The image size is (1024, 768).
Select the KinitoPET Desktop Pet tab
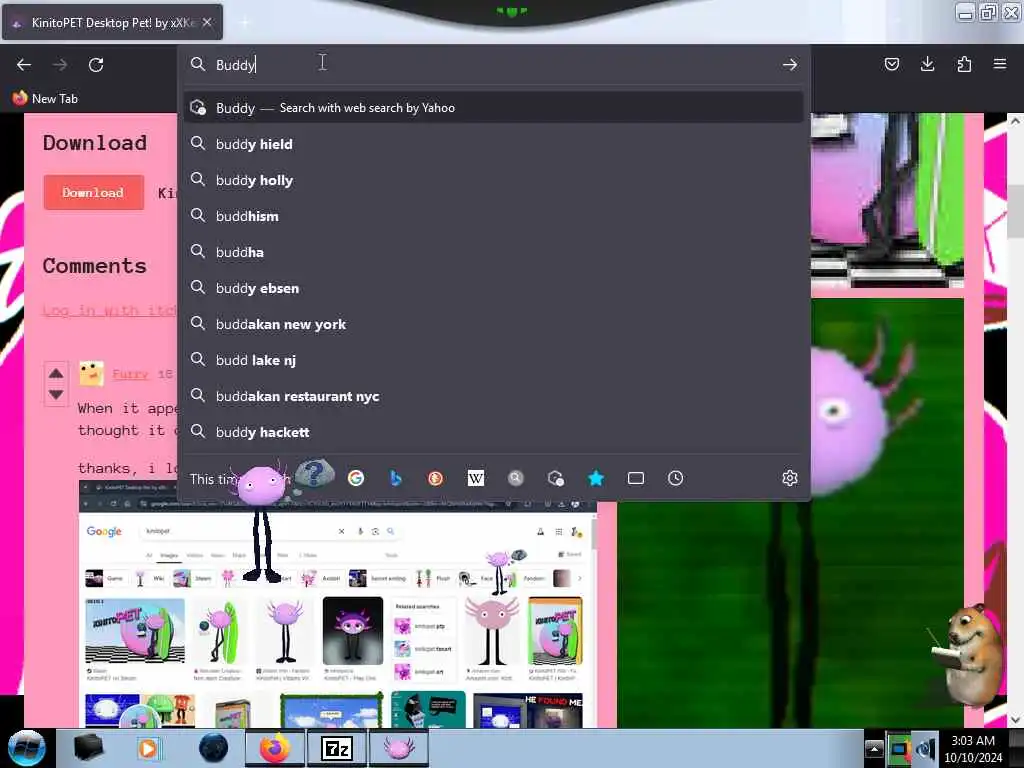click(x=112, y=22)
